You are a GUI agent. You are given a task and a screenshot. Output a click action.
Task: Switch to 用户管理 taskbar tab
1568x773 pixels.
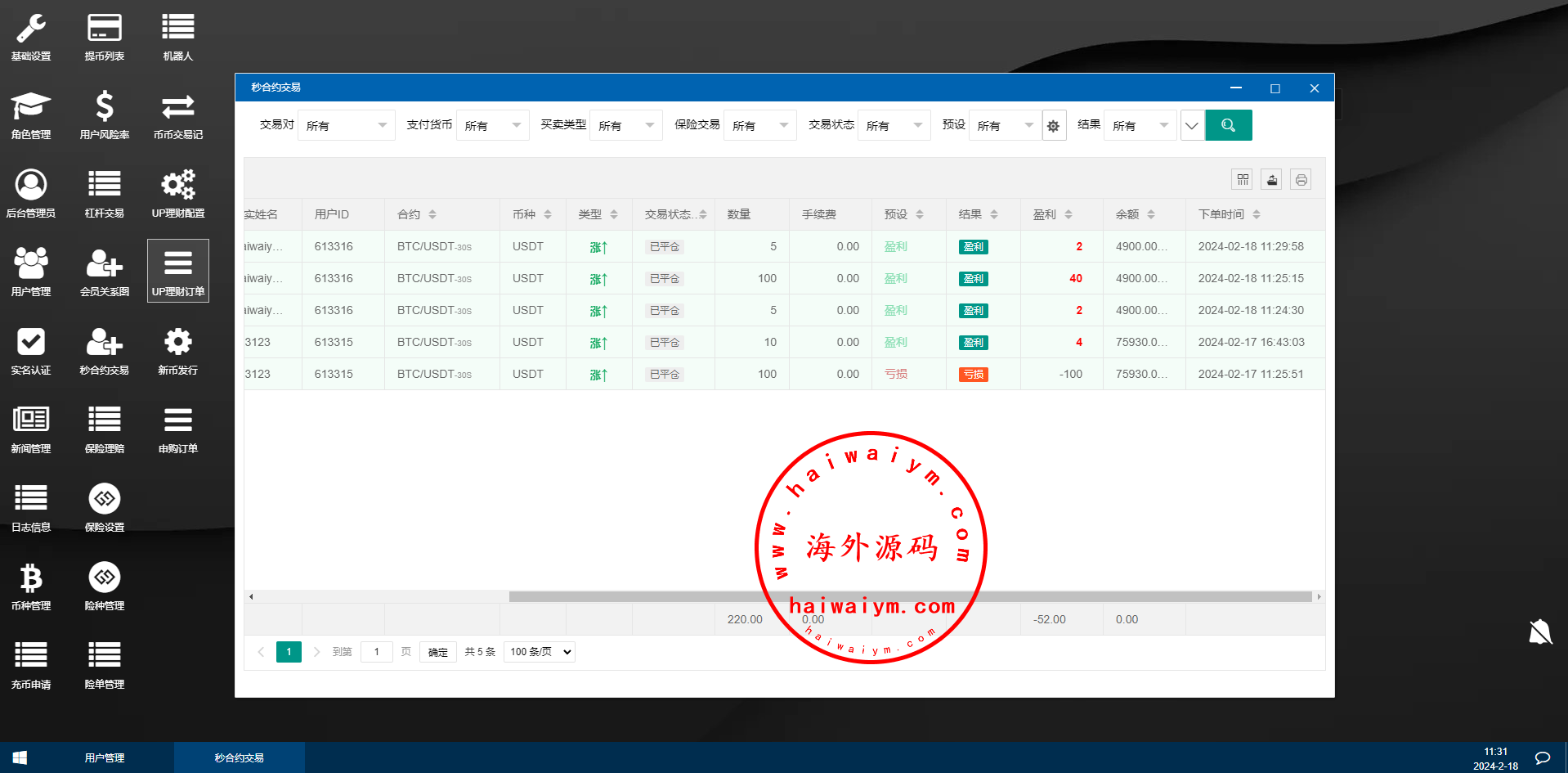[105, 758]
